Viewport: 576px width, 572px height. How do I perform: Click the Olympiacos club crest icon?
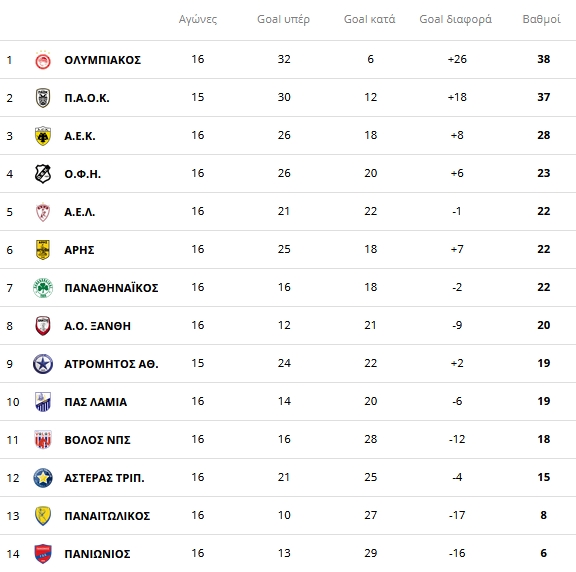43,60
